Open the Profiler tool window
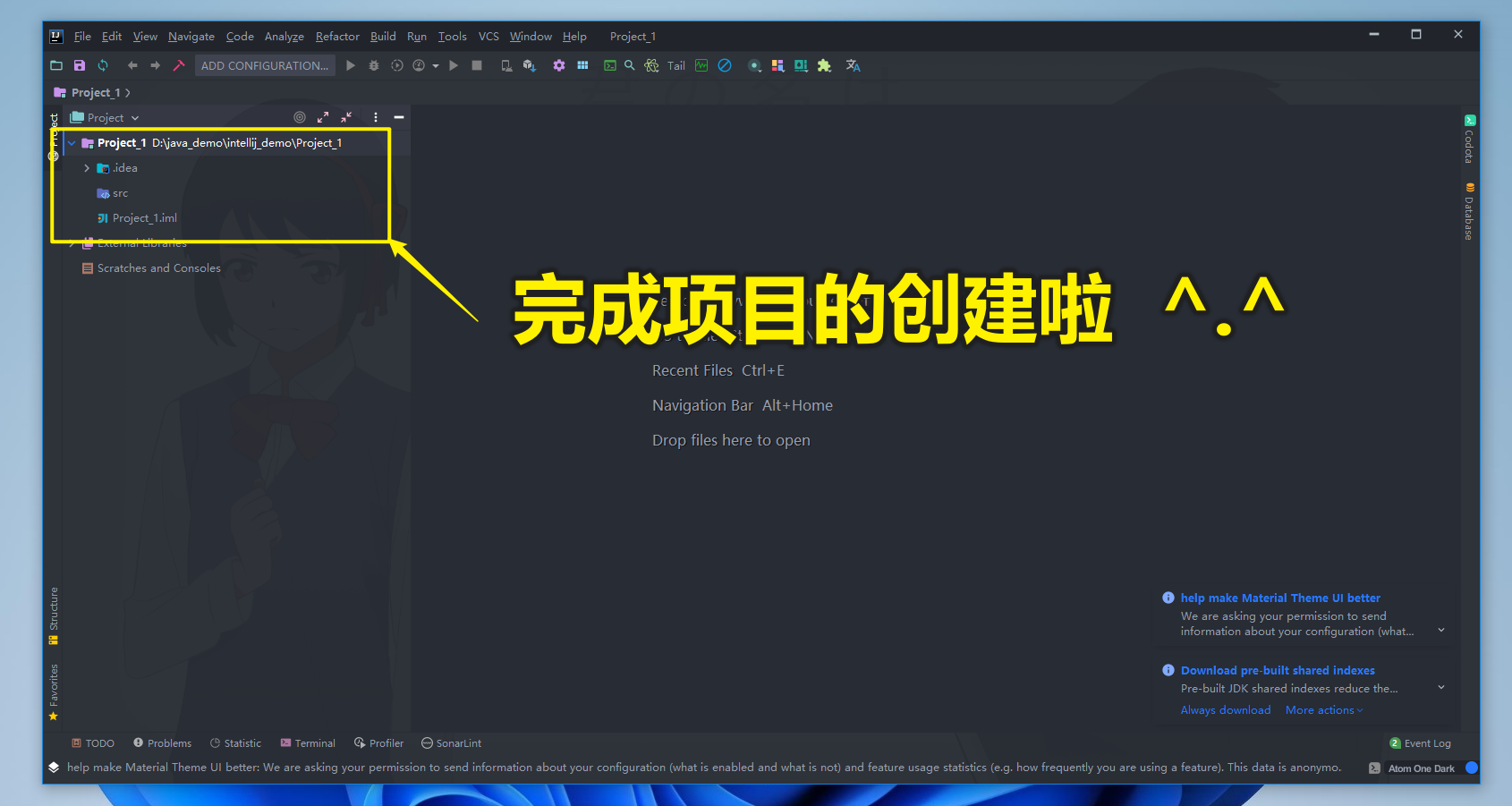The height and width of the screenshot is (806, 1512). coord(378,743)
